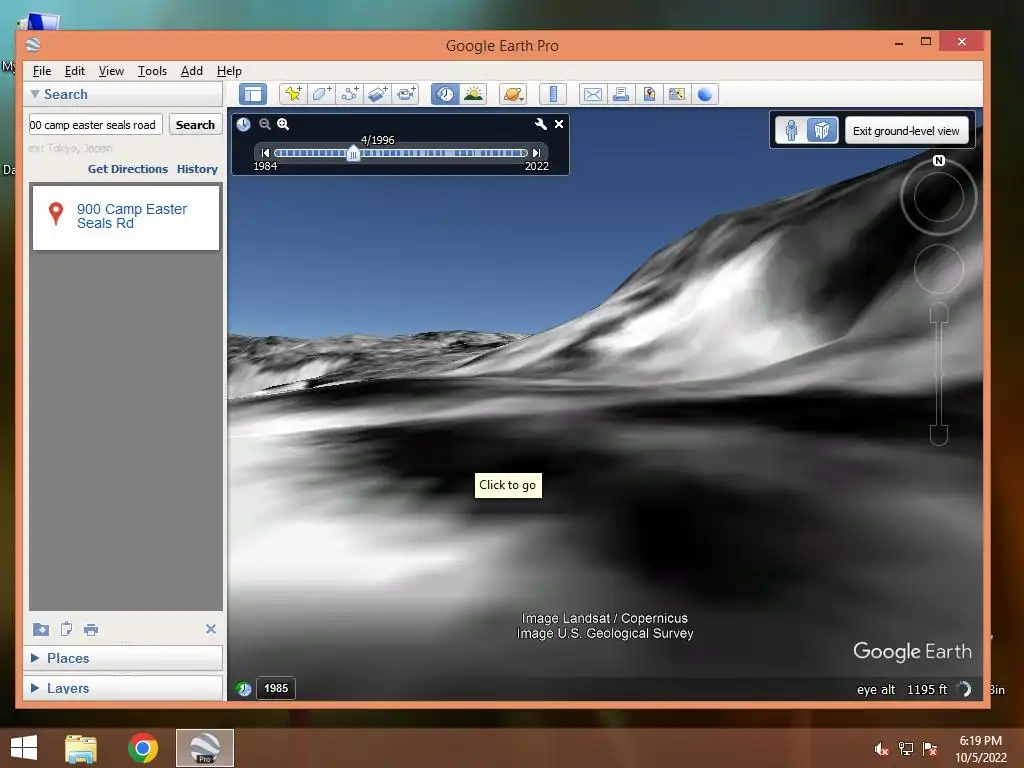Click the zoom slider track
1024x768 pixels.
(x=938, y=374)
